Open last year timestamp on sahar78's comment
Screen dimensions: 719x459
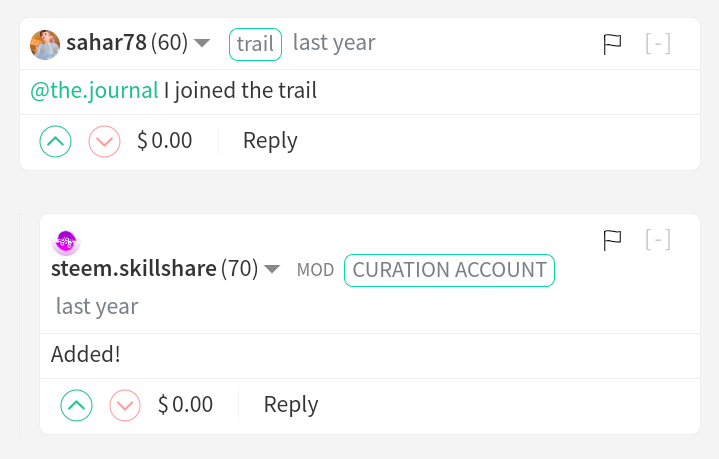coord(334,43)
